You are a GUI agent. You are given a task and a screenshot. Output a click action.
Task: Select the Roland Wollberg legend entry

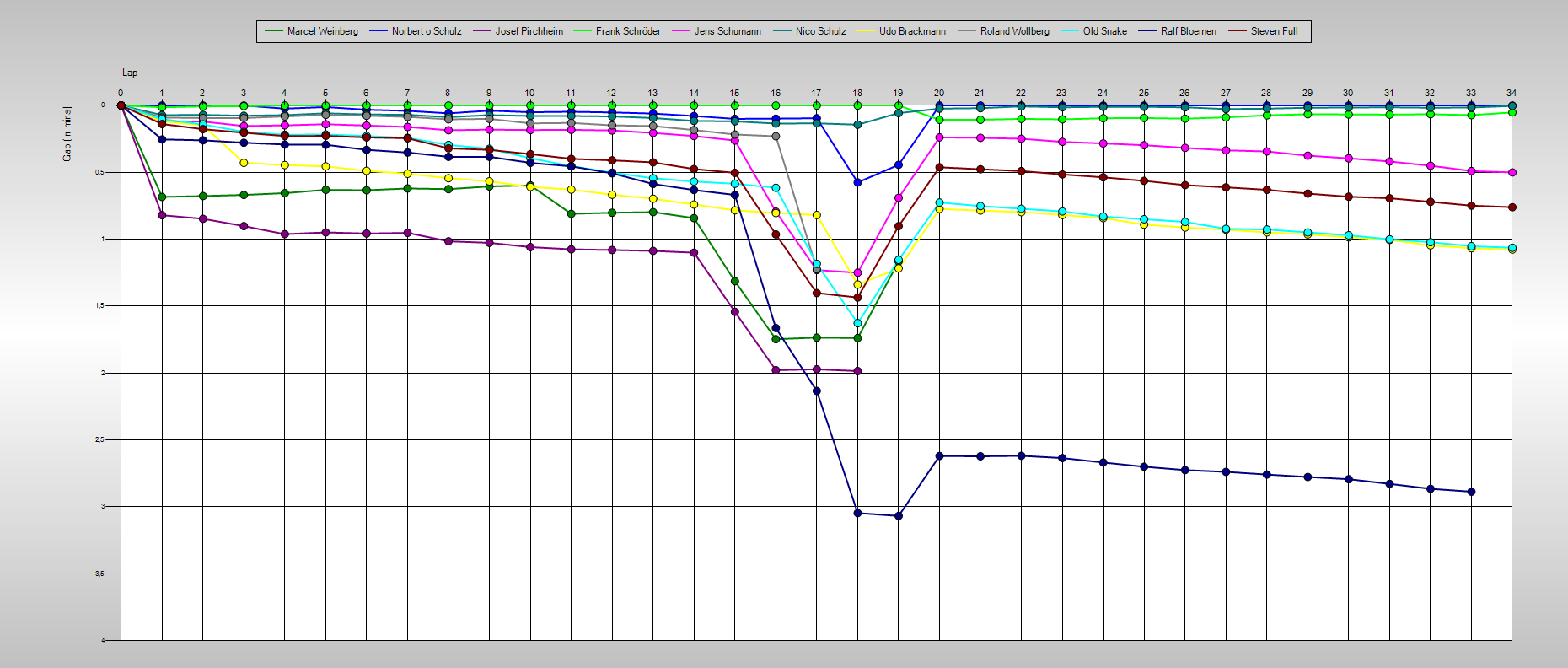click(x=1003, y=31)
